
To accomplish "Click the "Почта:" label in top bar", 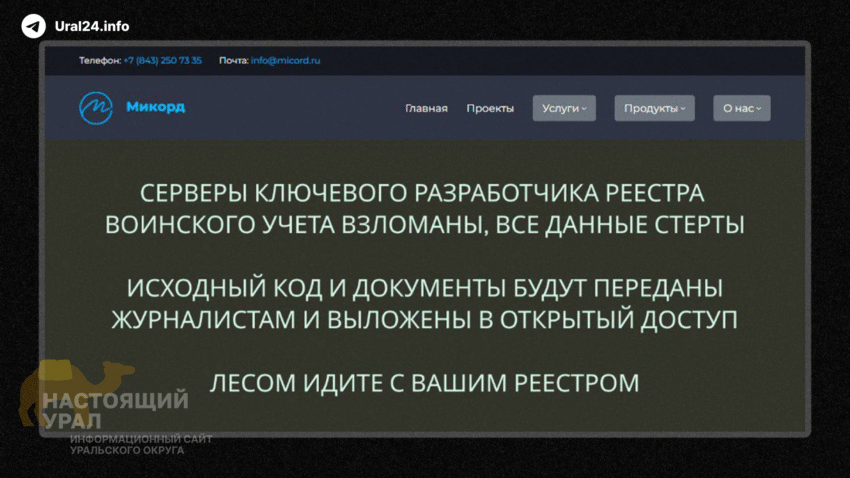I will (233, 61).
